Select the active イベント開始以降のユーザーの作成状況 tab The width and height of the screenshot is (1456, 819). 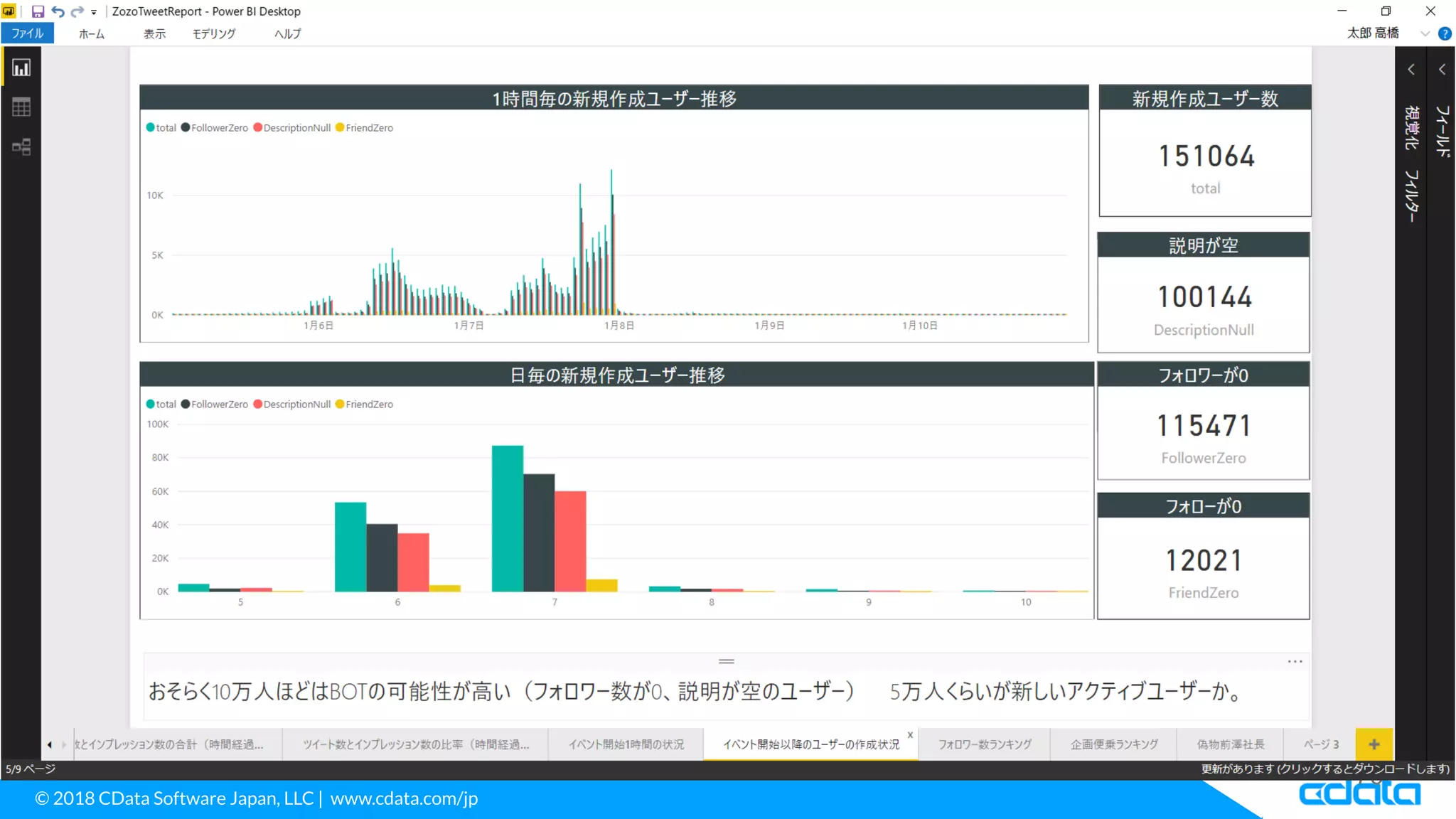(x=810, y=744)
